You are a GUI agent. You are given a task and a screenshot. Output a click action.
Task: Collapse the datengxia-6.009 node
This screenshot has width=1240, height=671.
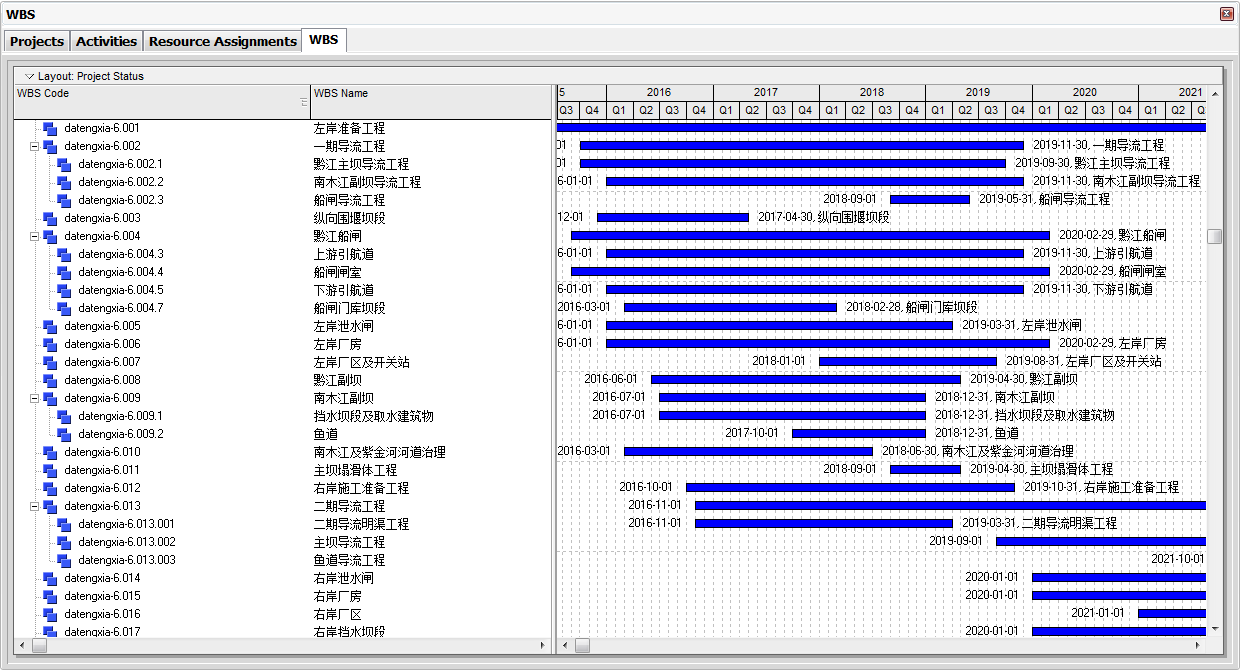[34, 398]
